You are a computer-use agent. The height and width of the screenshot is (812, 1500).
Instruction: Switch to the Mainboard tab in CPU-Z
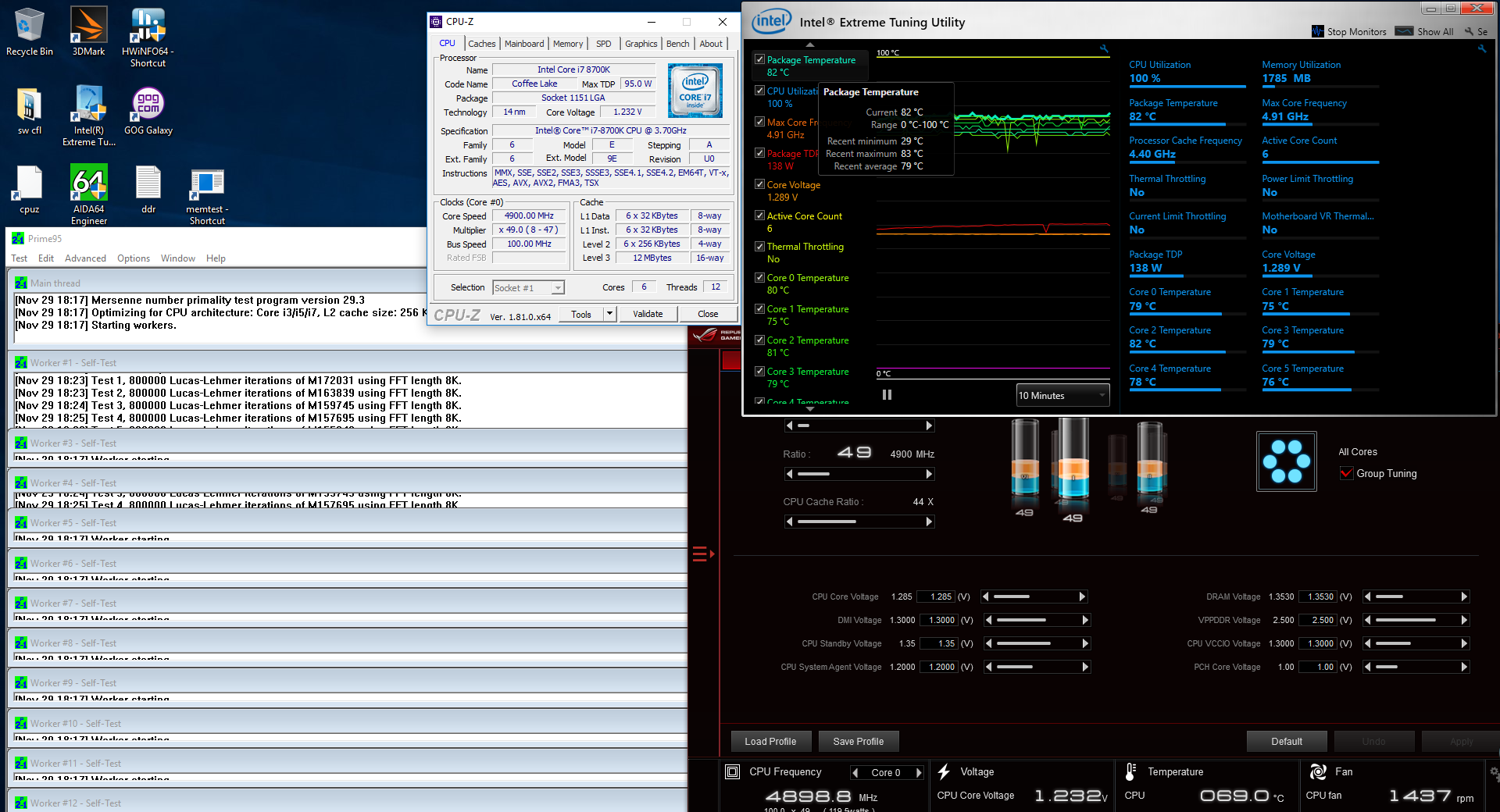click(524, 44)
